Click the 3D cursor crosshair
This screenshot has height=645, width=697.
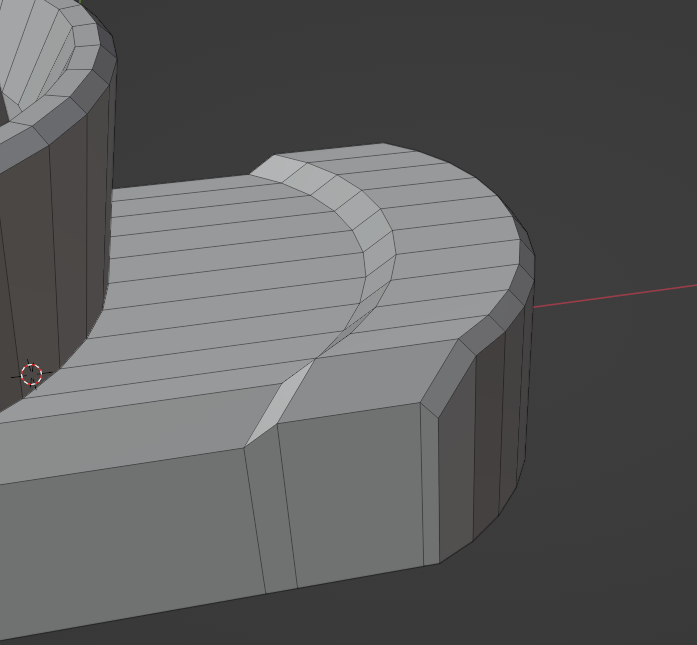(31, 375)
